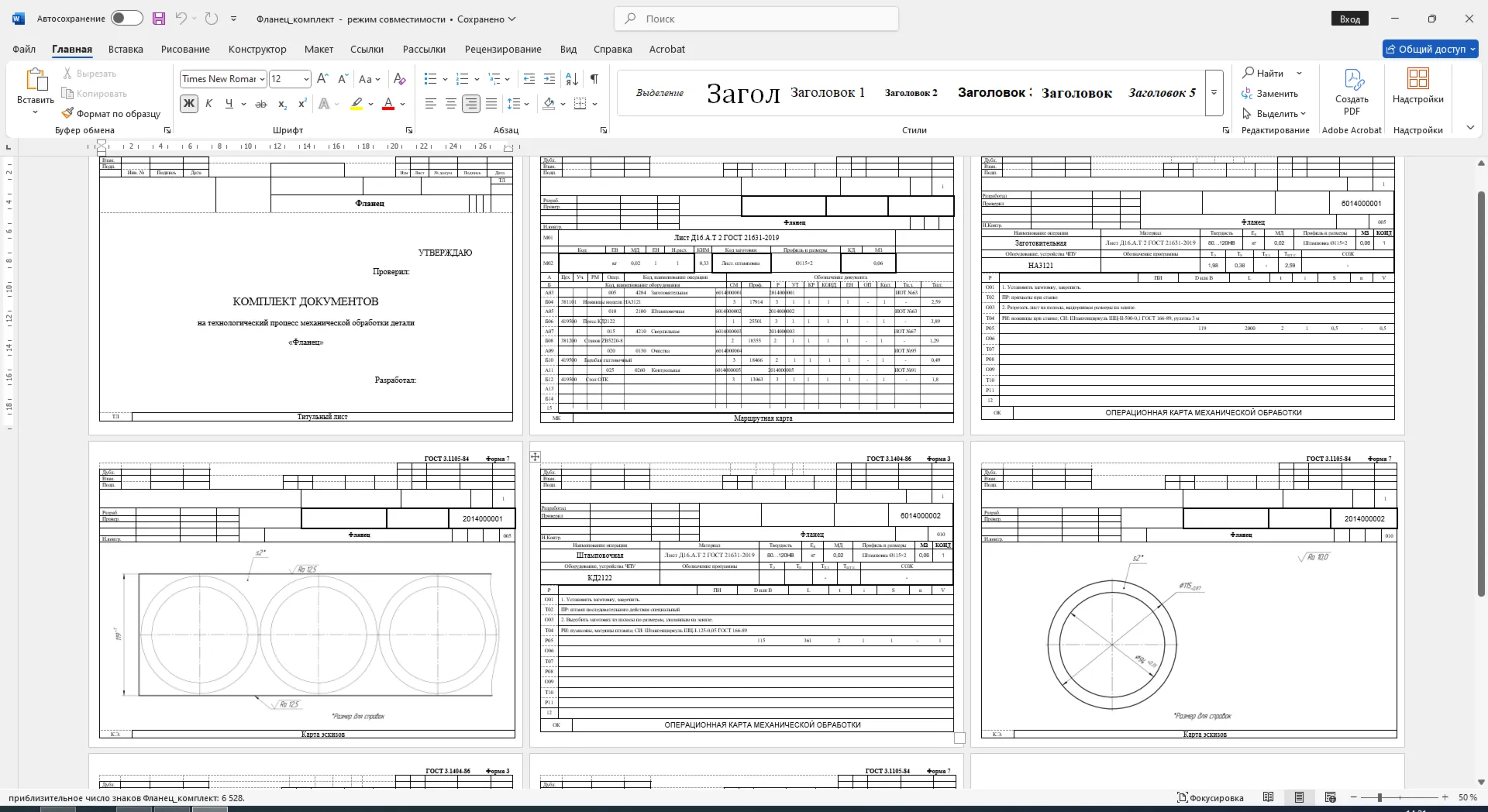Select the Format Painter brush icon
Screen dimensions: 1488x812
coord(67,114)
